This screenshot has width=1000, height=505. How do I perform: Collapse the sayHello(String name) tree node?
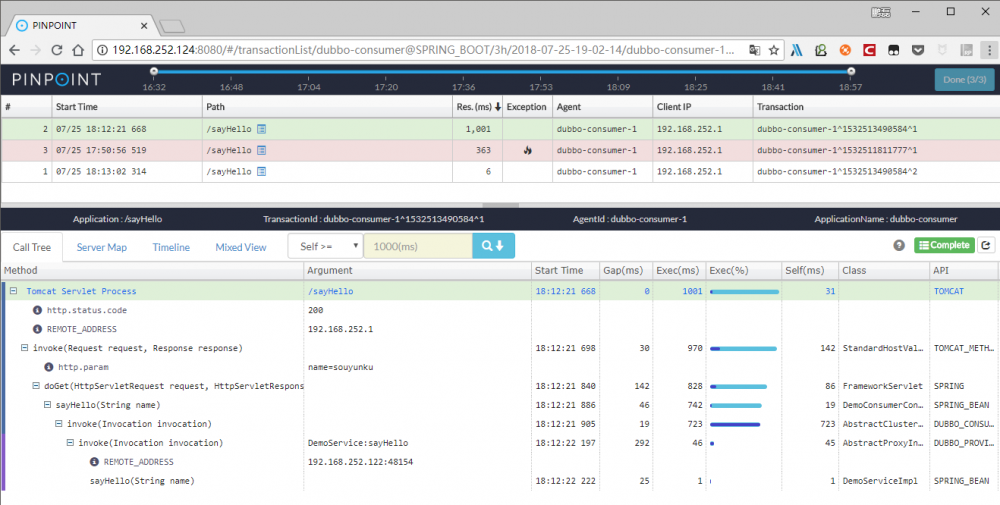tap(47, 405)
